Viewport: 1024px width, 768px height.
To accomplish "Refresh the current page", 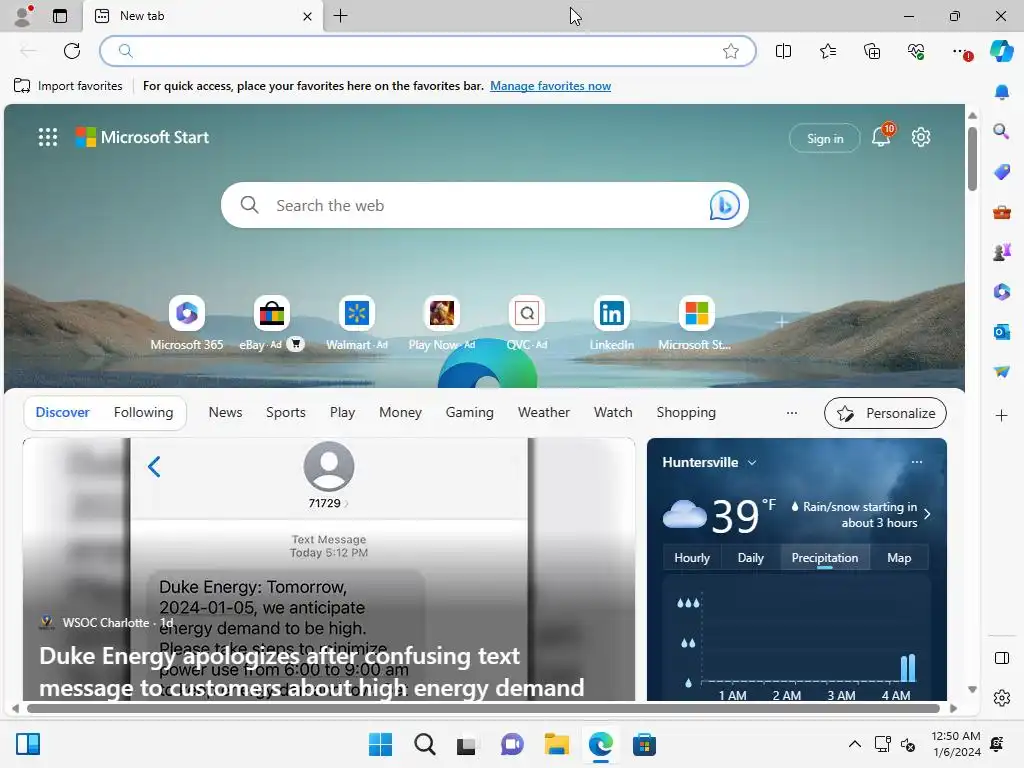I will 72,51.
